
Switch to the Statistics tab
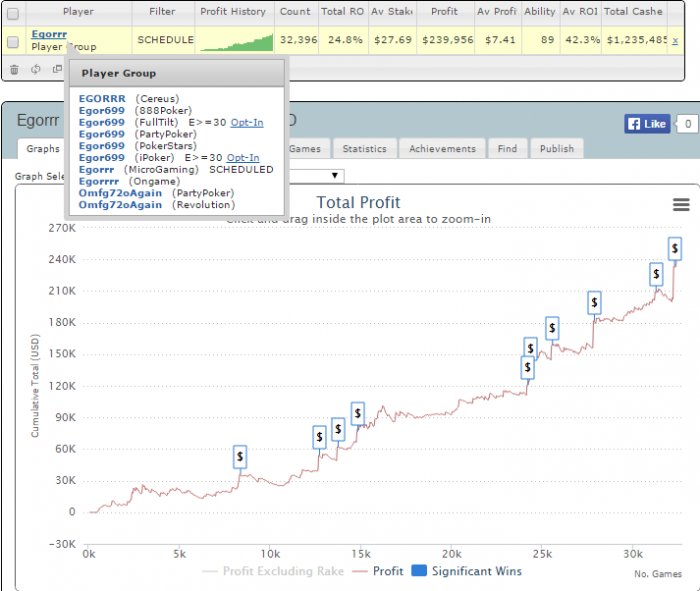tap(364, 149)
